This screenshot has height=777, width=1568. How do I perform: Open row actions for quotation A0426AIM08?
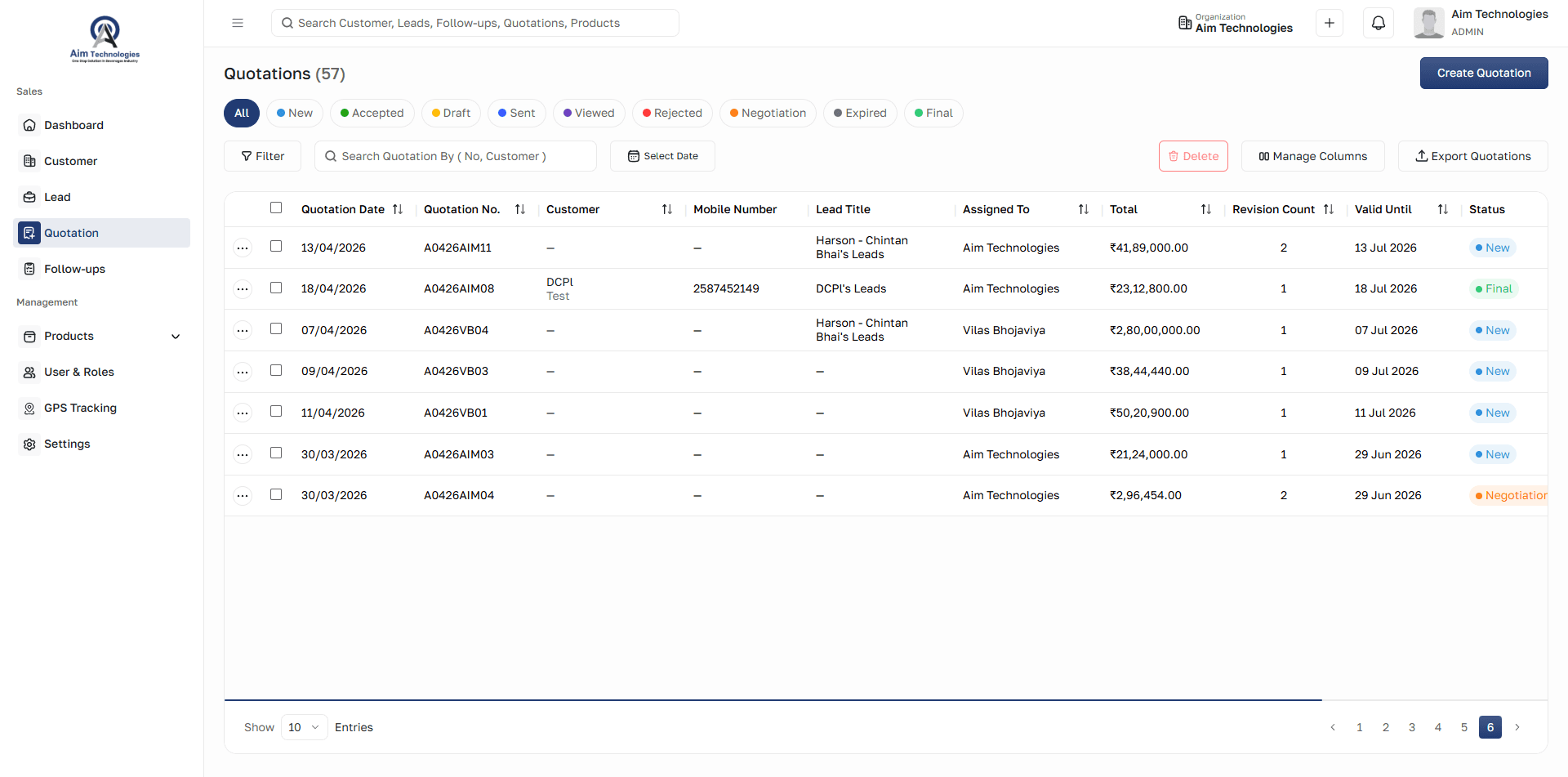click(x=243, y=288)
